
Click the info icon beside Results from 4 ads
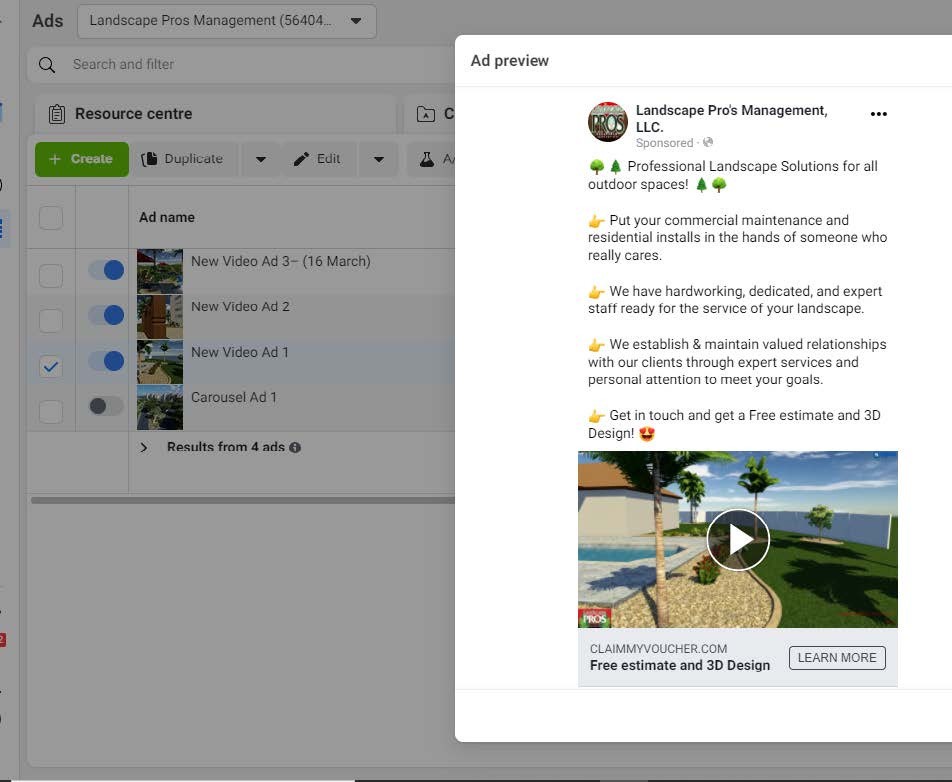pyautogui.click(x=295, y=448)
